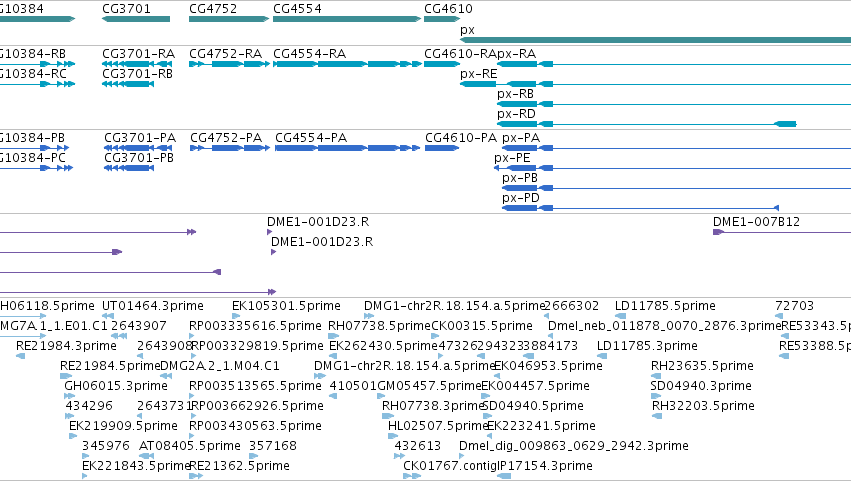
Task: Open the CG4752-PA protein label
Action: click(x=226, y=138)
